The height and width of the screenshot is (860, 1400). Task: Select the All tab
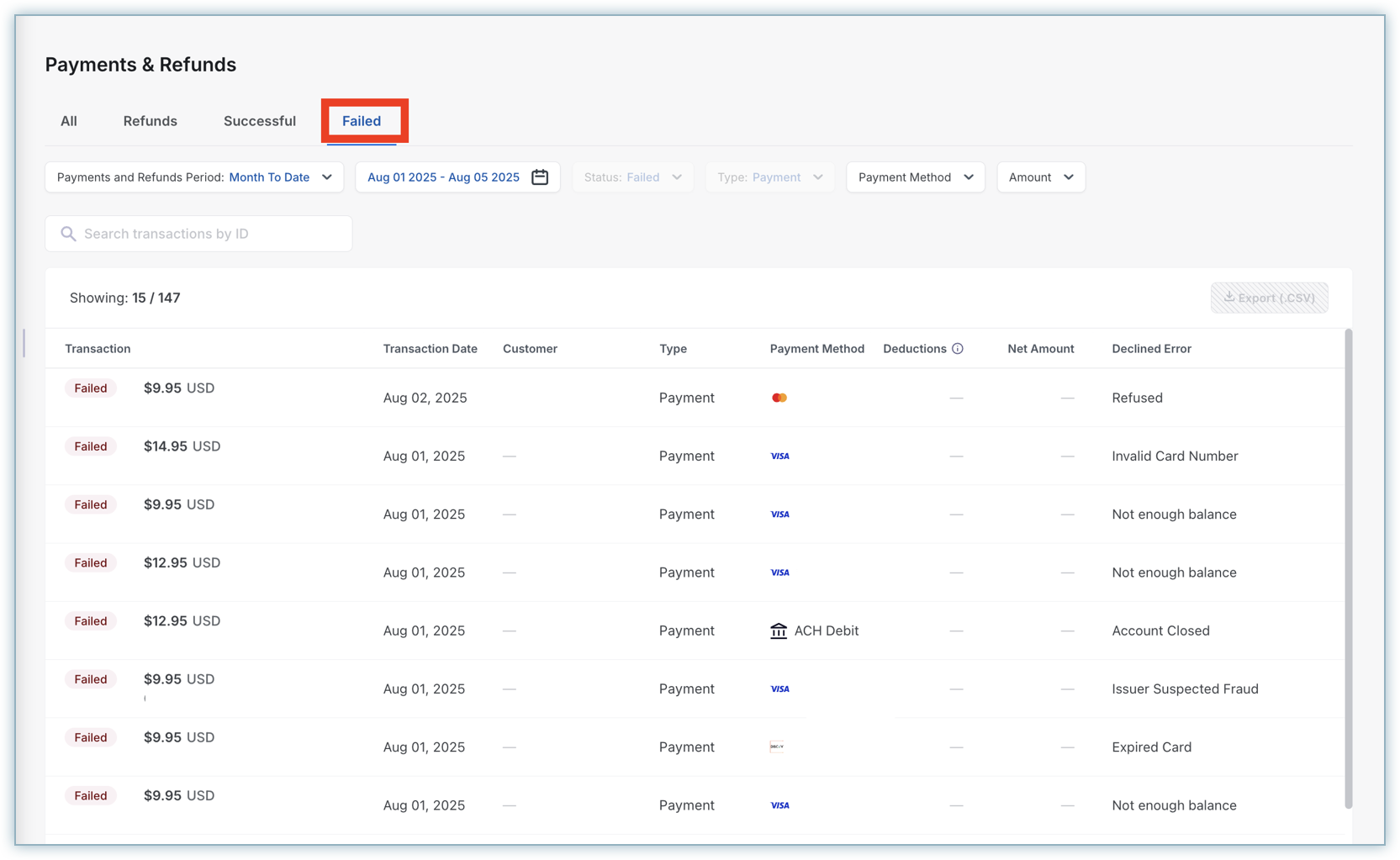pos(69,121)
